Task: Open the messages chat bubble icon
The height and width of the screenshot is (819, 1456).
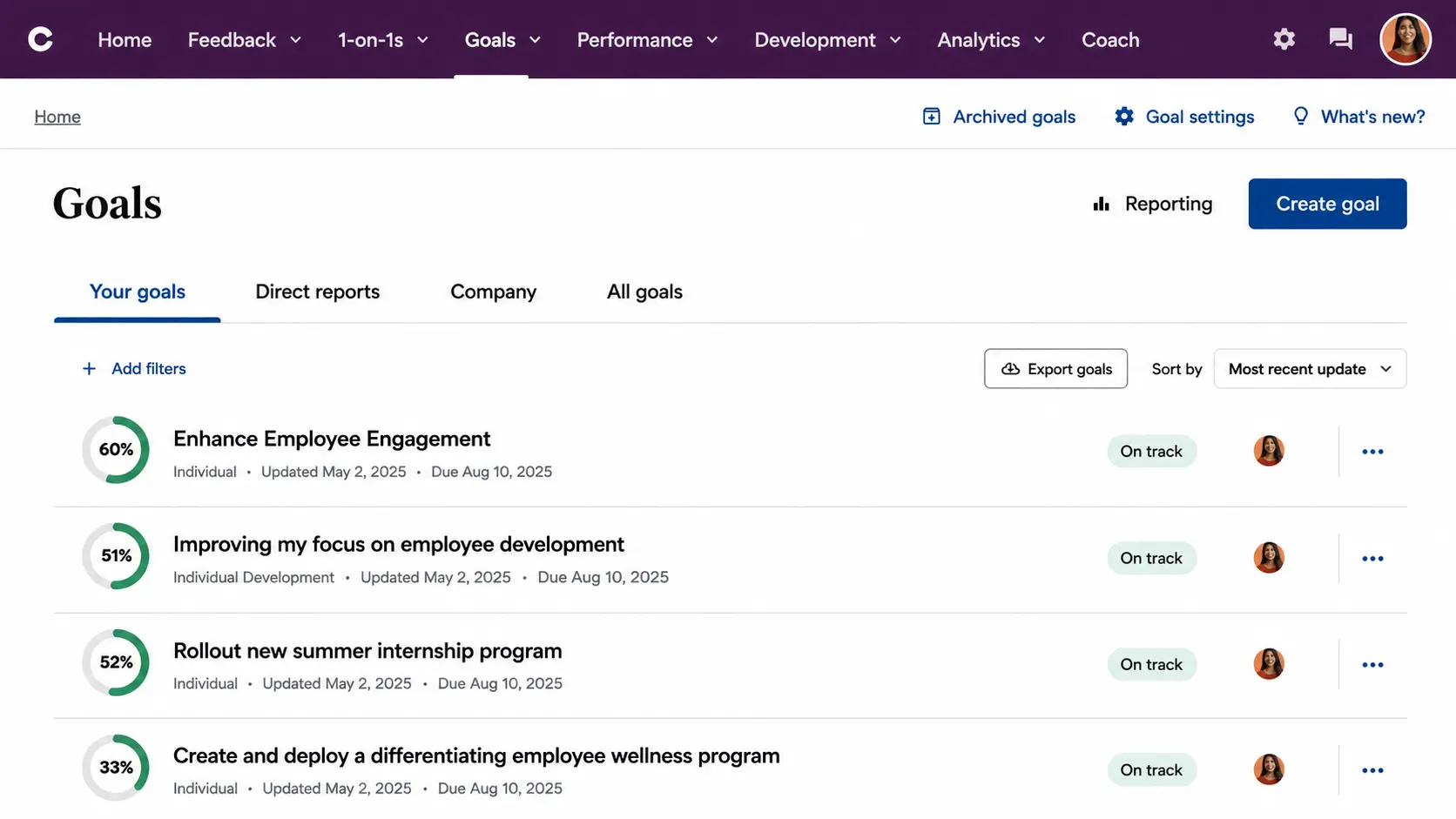Action: click(x=1340, y=39)
